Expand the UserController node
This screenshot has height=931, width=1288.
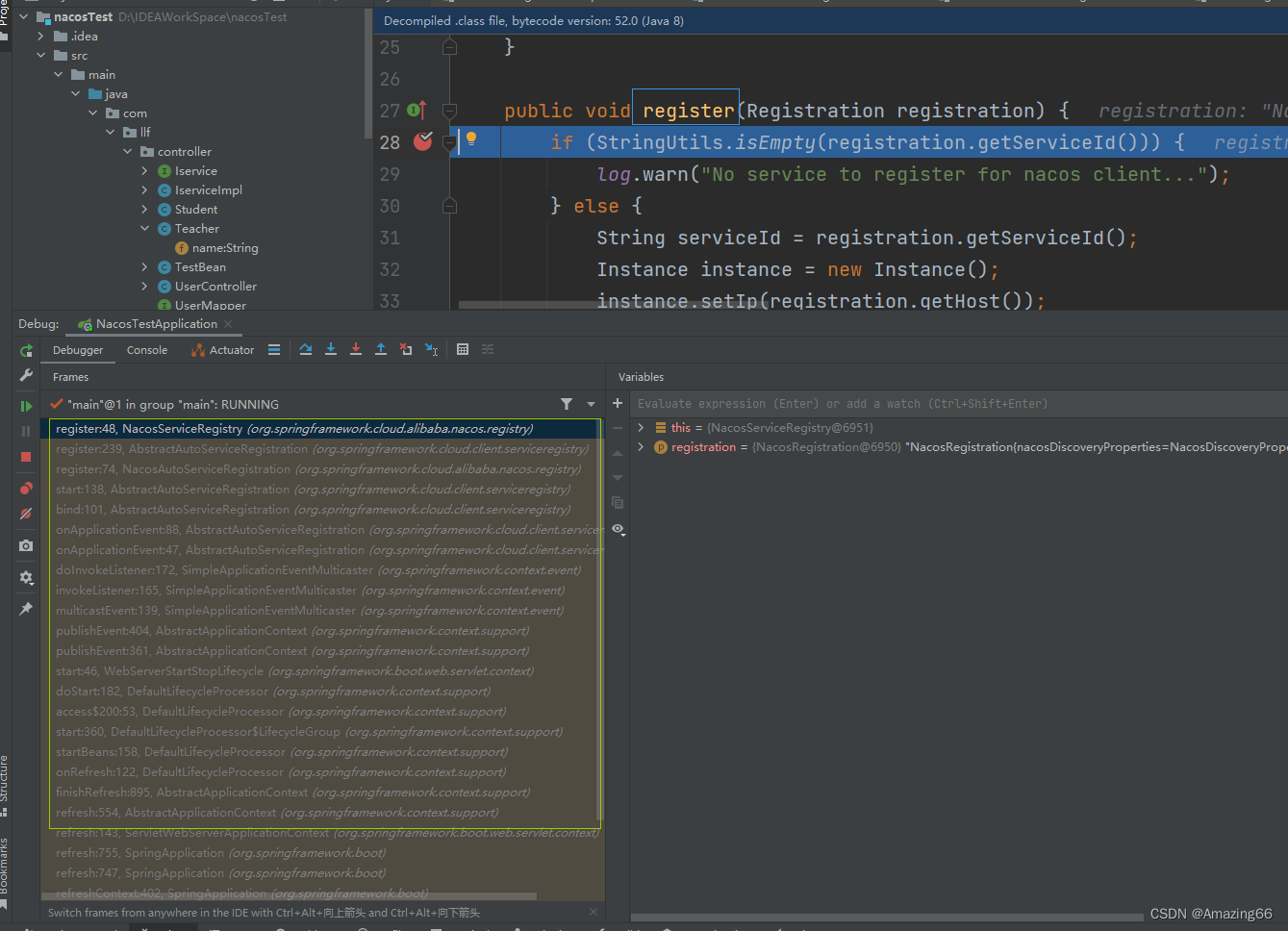click(x=145, y=286)
